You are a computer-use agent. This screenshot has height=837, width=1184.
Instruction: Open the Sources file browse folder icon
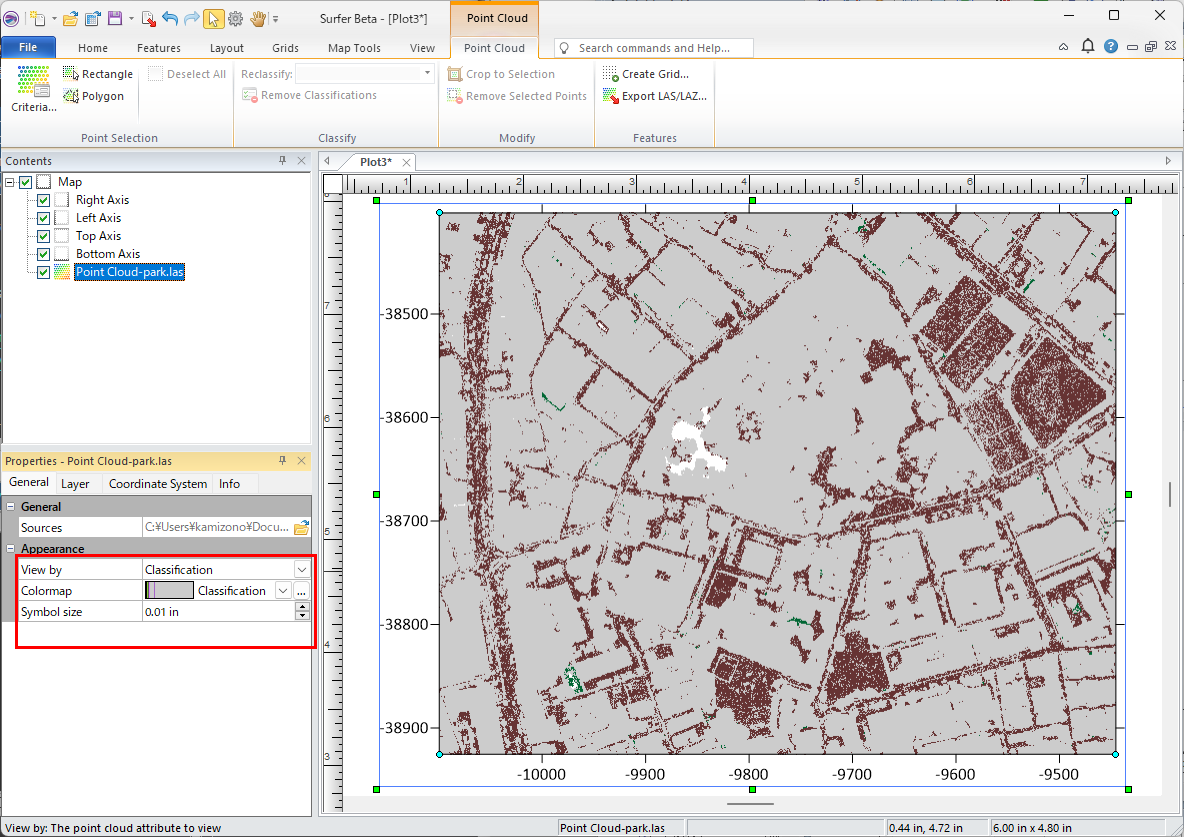tap(301, 527)
